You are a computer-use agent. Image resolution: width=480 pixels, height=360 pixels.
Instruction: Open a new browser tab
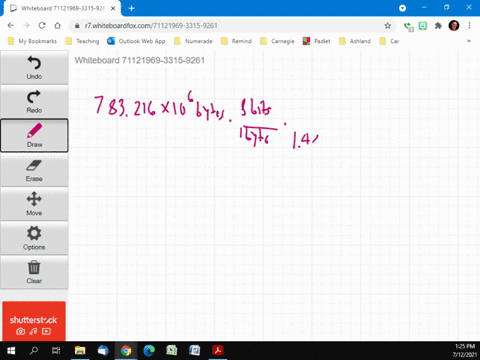(132, 8)
